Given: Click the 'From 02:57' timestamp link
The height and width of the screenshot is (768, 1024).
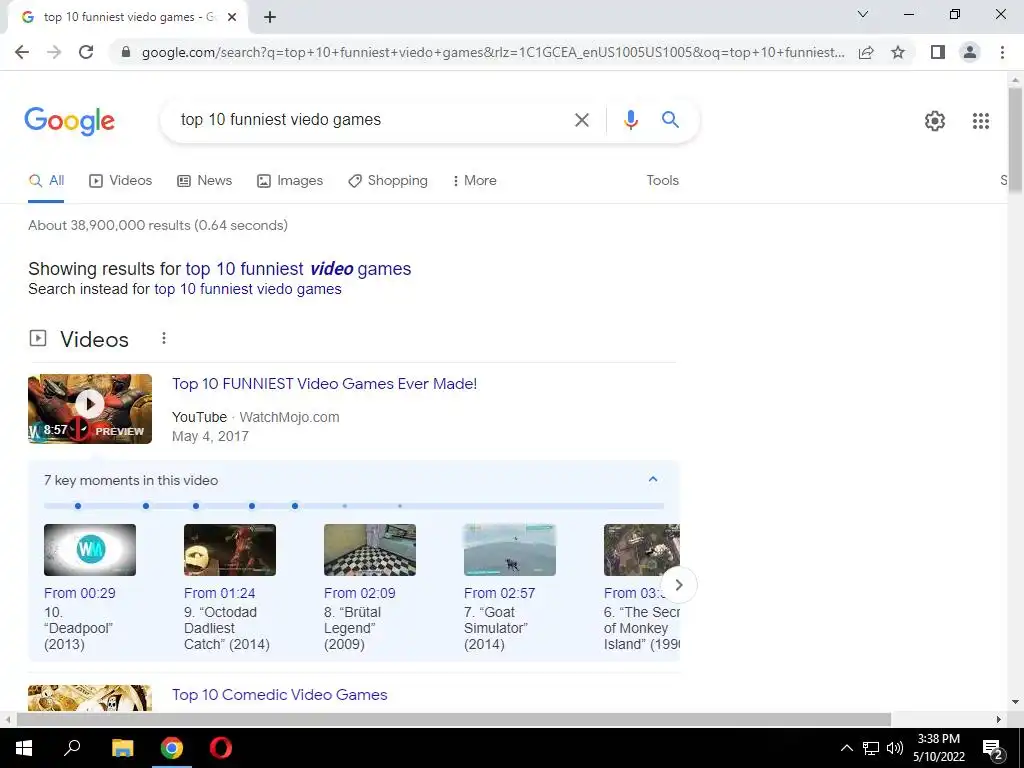Looking at the screenshot, I should 500,594.
